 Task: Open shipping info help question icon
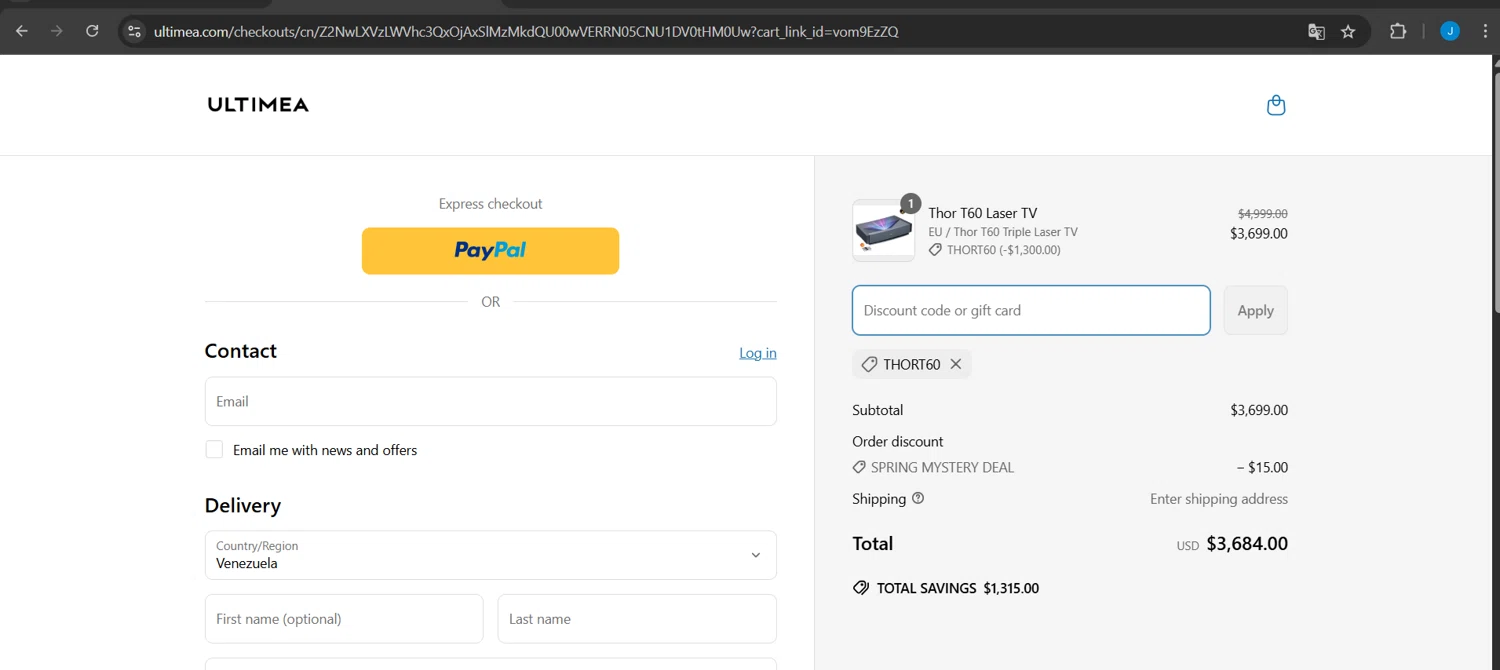coord(918,498)
